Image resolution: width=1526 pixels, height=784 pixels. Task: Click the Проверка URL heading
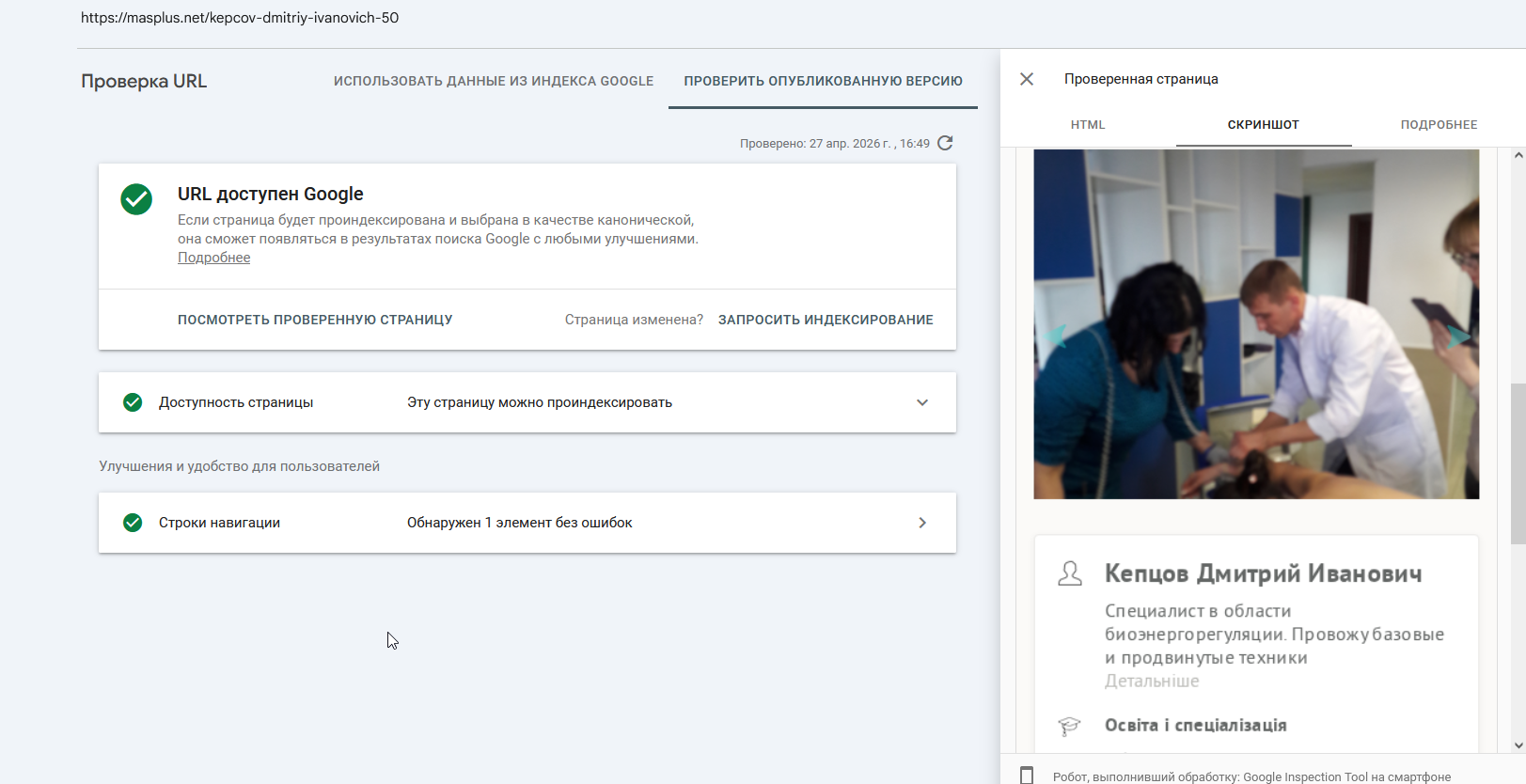point(144,81)
